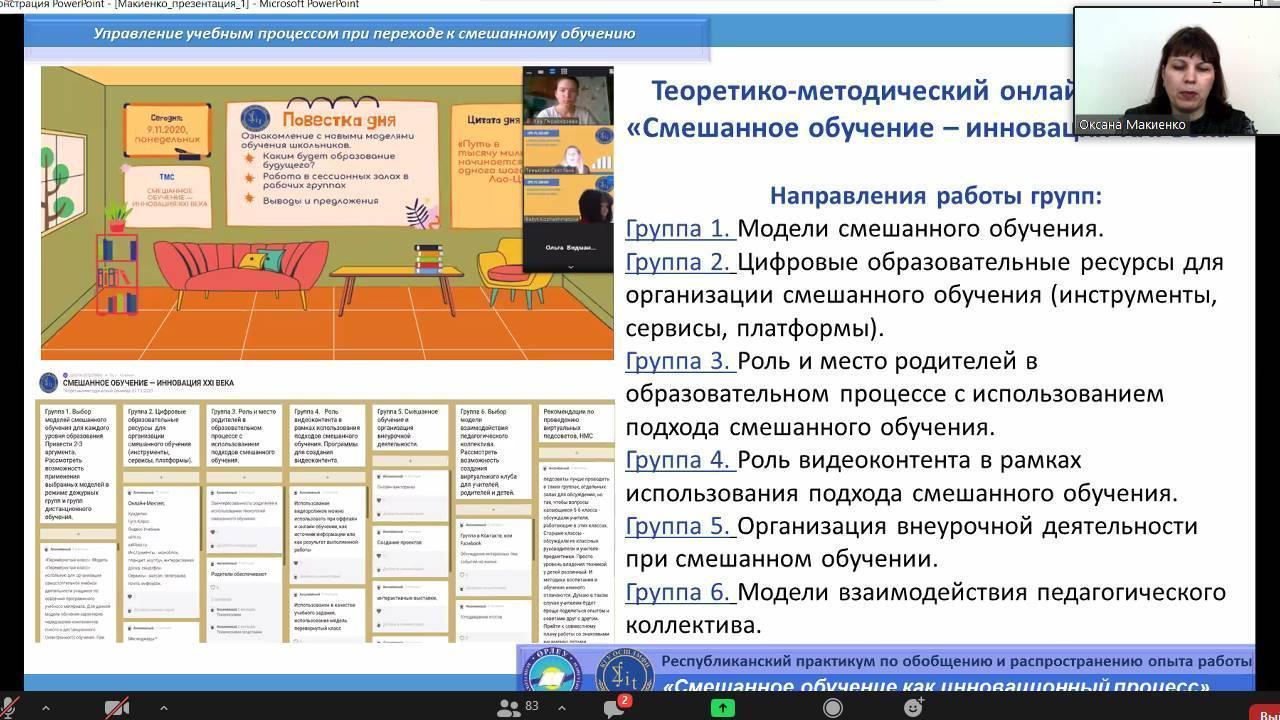Click Оксана Макиенко speaker video thumbnail
This screenshot has height=720, width=1280.
[x=1176, y=72]
